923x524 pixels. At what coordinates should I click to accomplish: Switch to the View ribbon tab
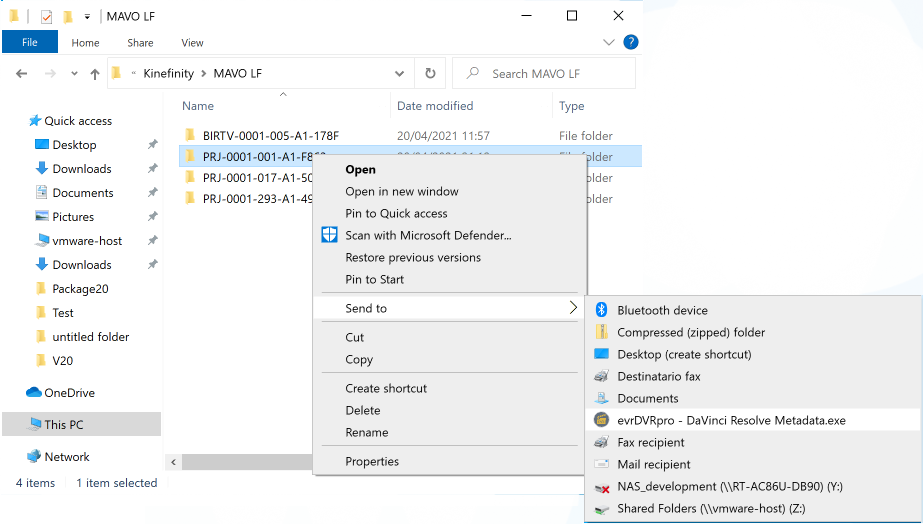point(192,42)
